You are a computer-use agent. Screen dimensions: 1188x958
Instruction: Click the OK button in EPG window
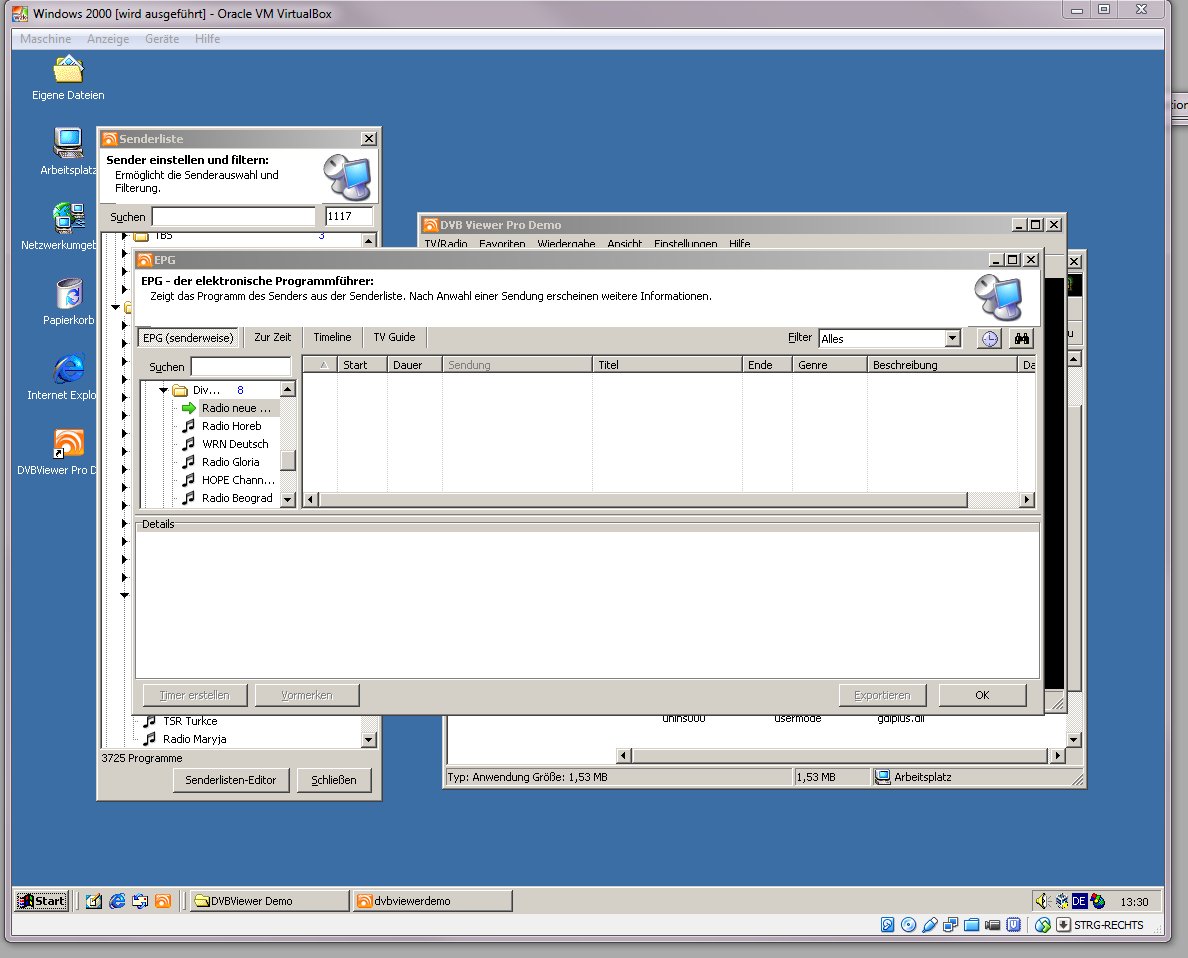982,695
